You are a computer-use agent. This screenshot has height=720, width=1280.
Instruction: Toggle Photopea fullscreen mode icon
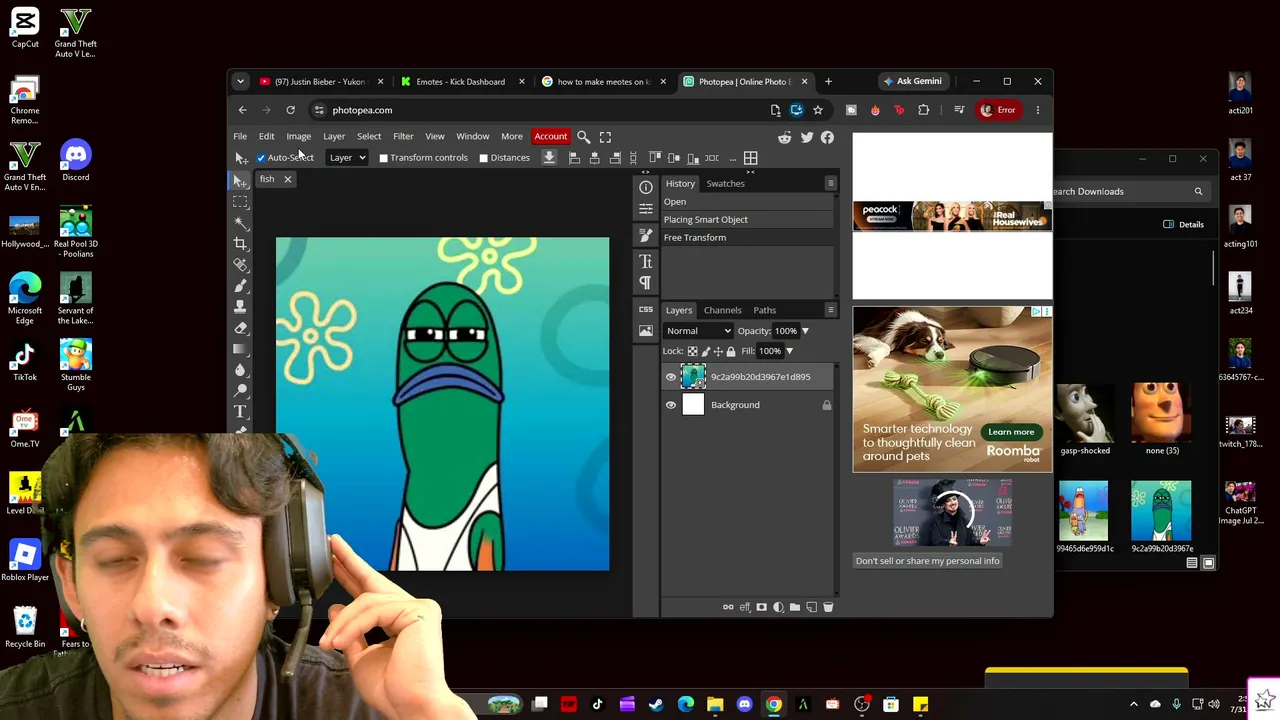[605, 137]
